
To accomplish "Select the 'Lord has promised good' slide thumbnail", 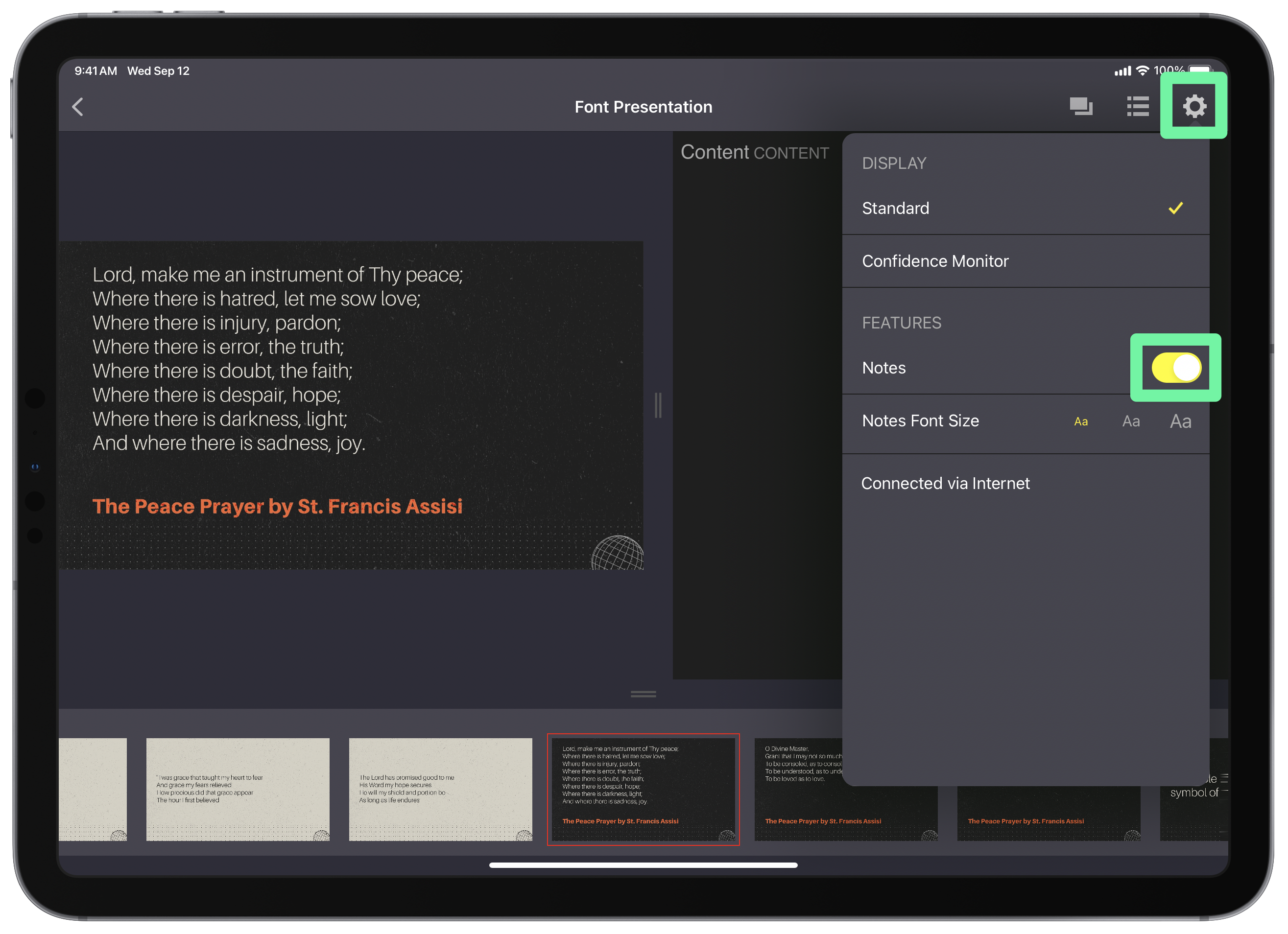I will [440, 789].
